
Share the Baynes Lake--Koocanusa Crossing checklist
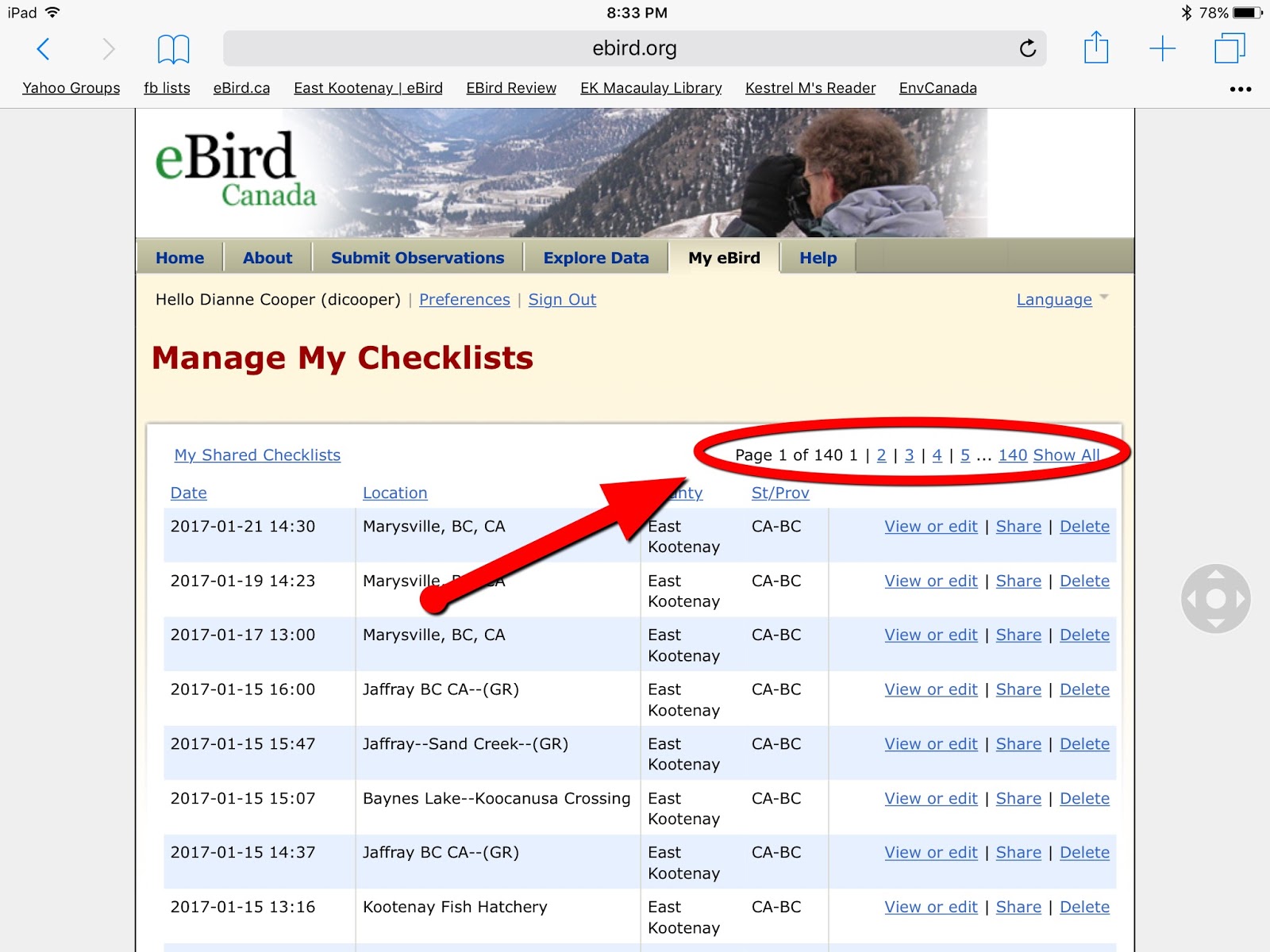(x=1018, y=799)
